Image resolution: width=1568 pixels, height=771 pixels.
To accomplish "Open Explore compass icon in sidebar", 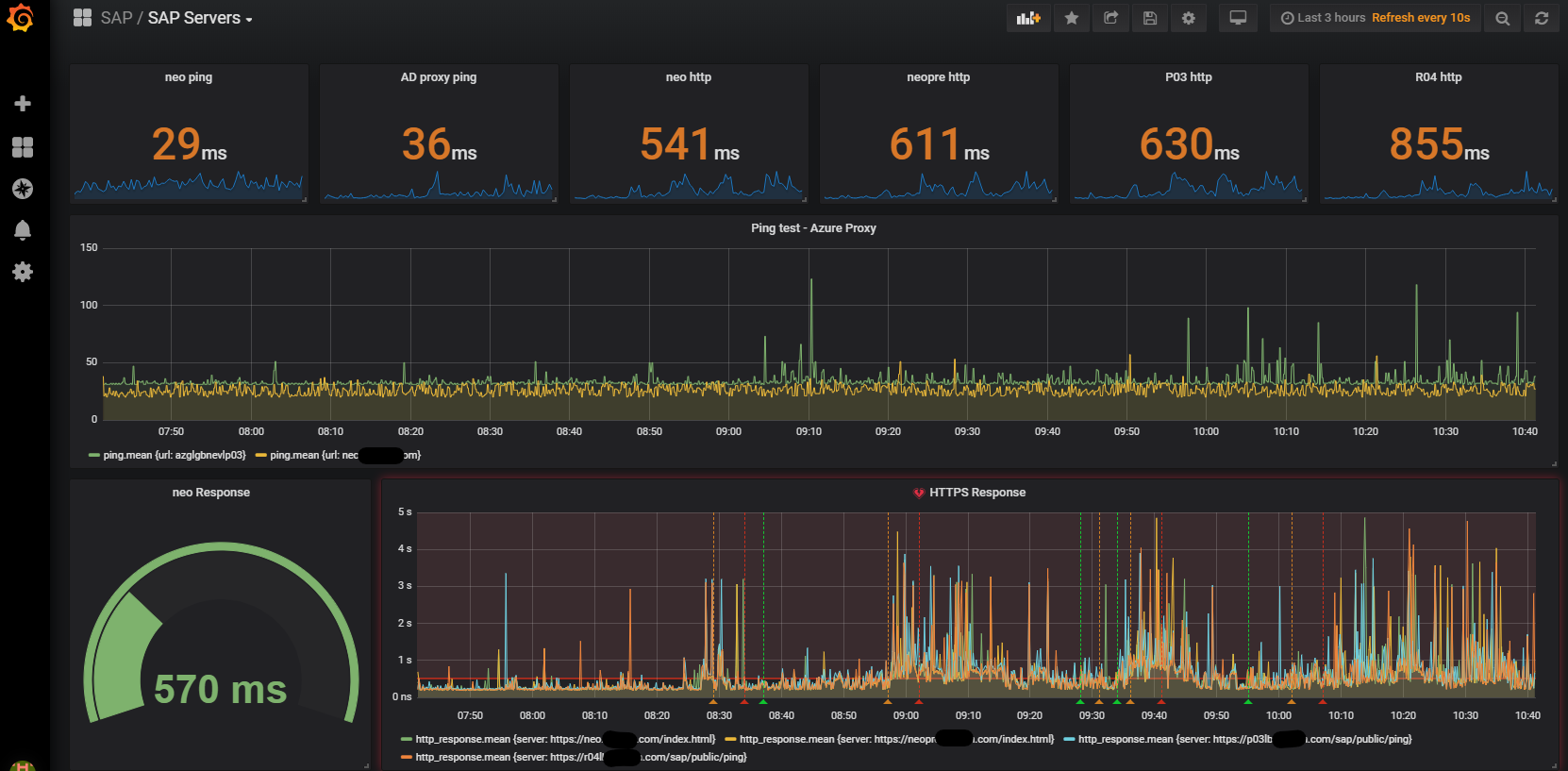I will pyautogui.click(x=23, y=189).
